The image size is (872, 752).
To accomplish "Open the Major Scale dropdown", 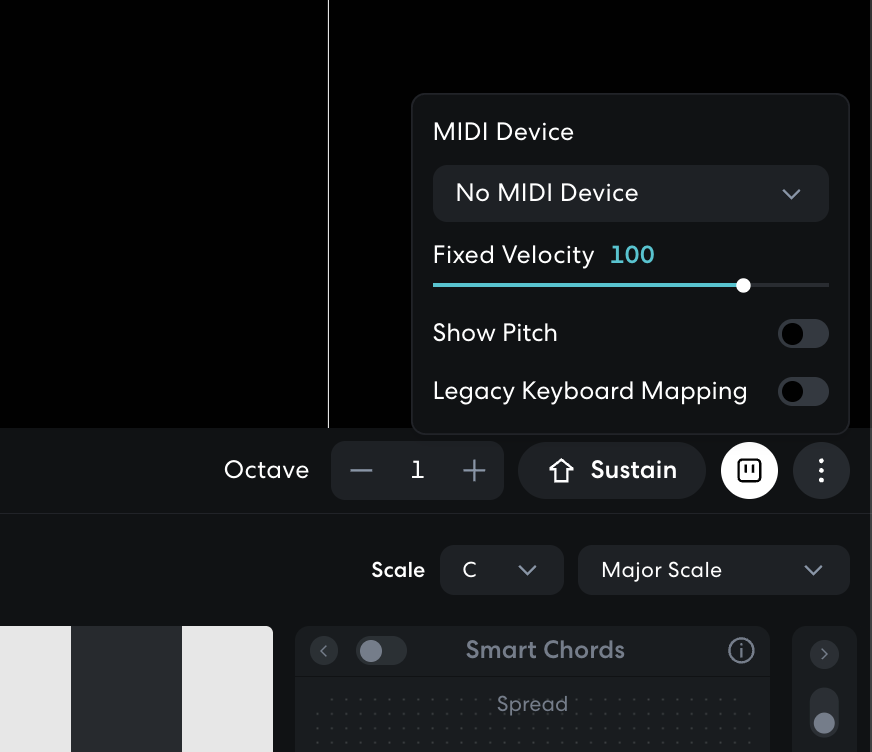I will [713, 570].
